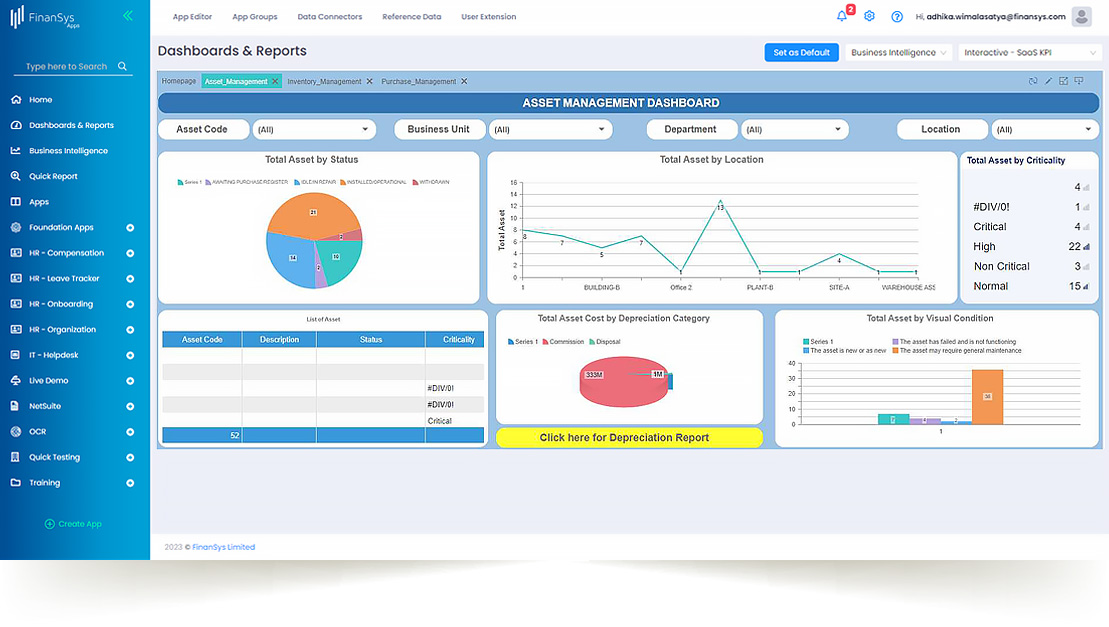
Task: Open the Data Connectors menu
Action: click(x=330, y=17)
